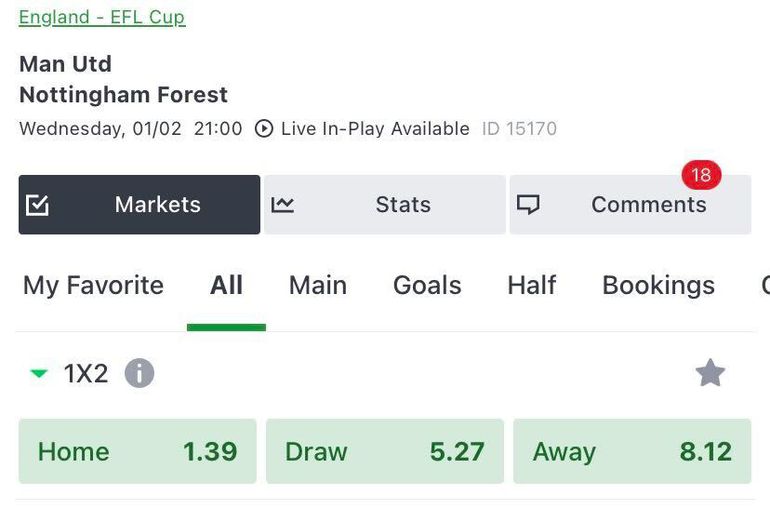Switch to the Bookings tab
770x508 pixels.
pyautogui.click(x=658, y=286)
